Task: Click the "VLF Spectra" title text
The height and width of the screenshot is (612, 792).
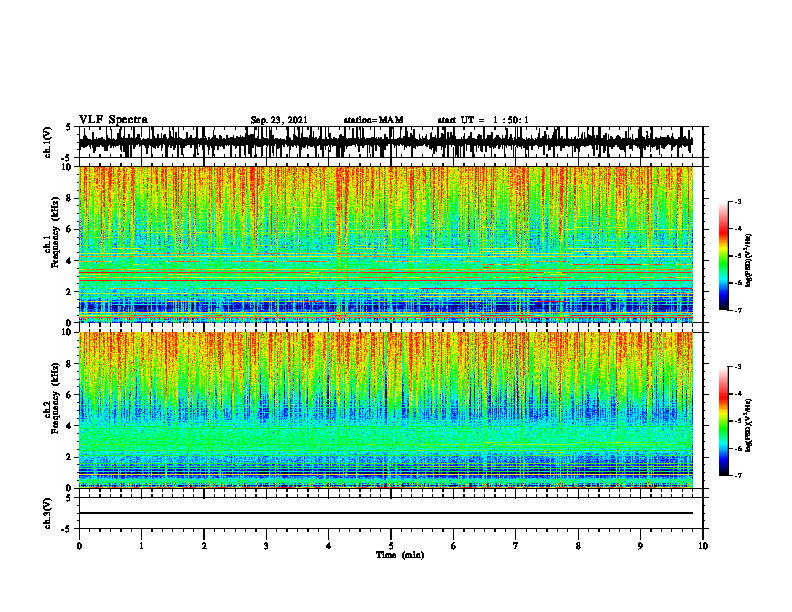Action: [x=113, y=120]
